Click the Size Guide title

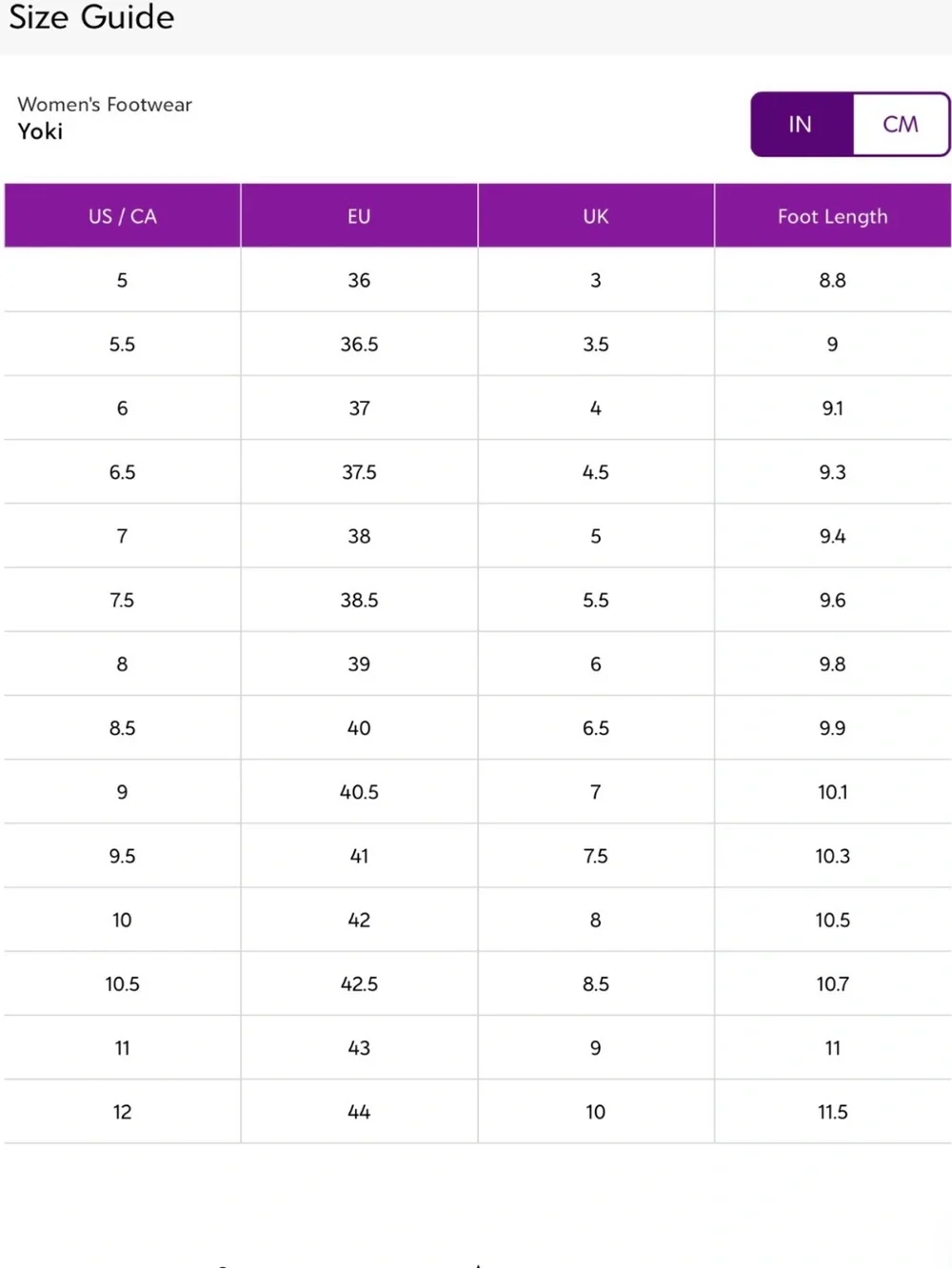(x=91, y=17)
